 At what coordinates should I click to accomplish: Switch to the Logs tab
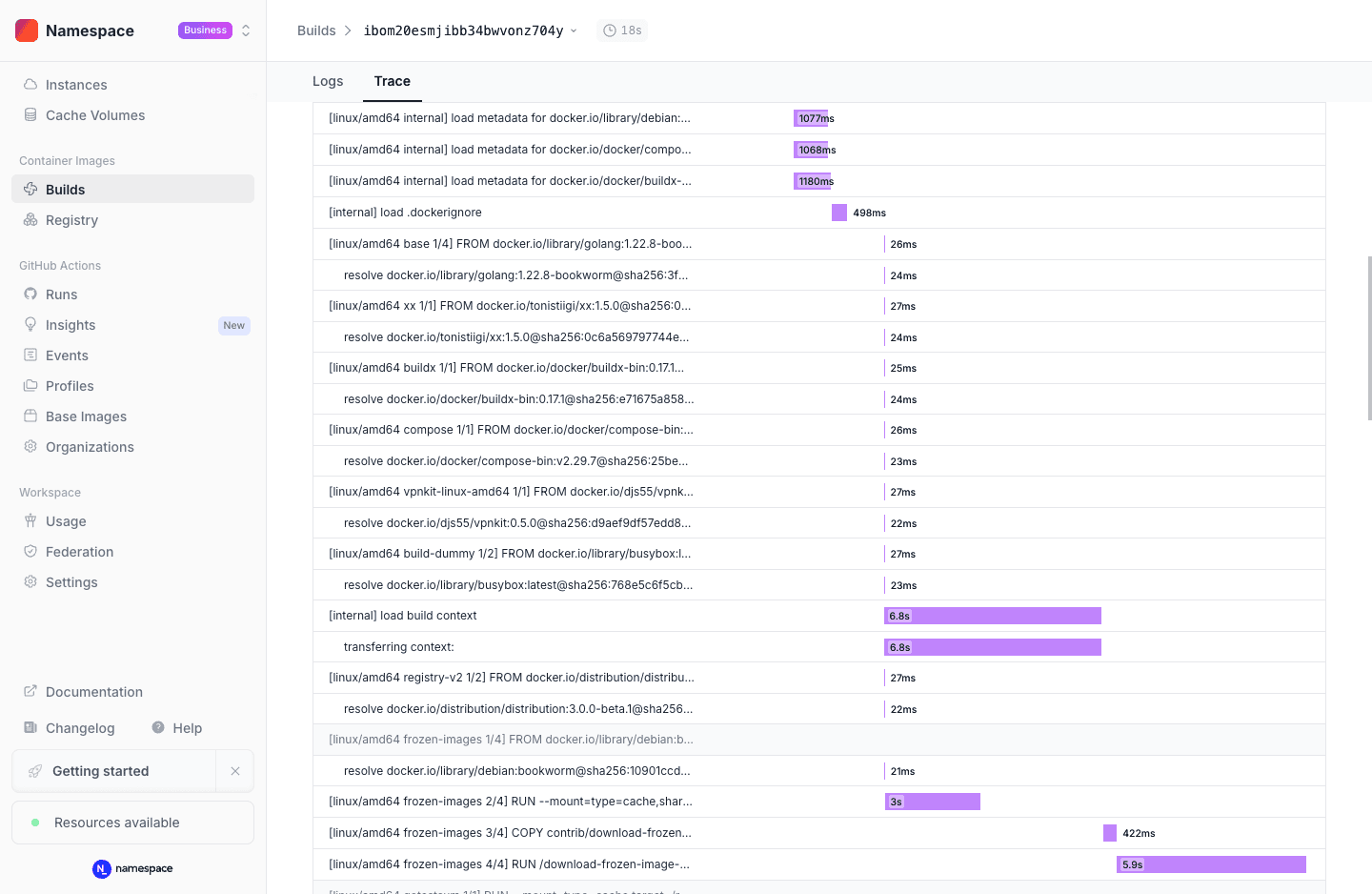coord(328,81)
